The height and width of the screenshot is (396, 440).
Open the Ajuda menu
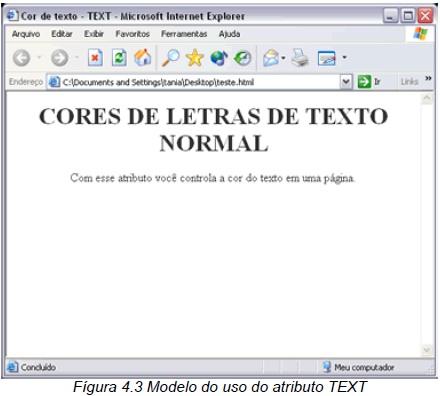pyautogui.click(x=229, y=34)
